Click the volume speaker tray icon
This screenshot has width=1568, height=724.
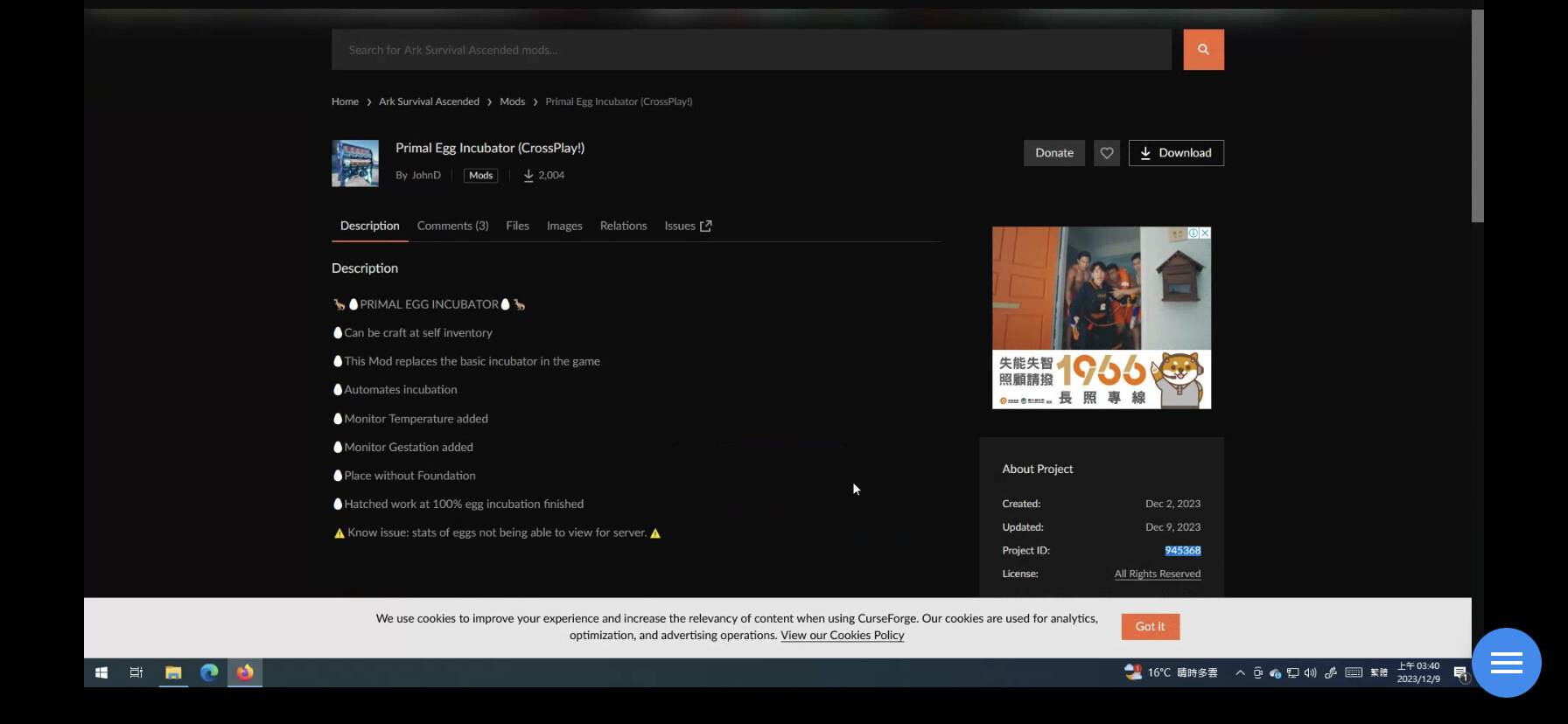[1310, 672]
